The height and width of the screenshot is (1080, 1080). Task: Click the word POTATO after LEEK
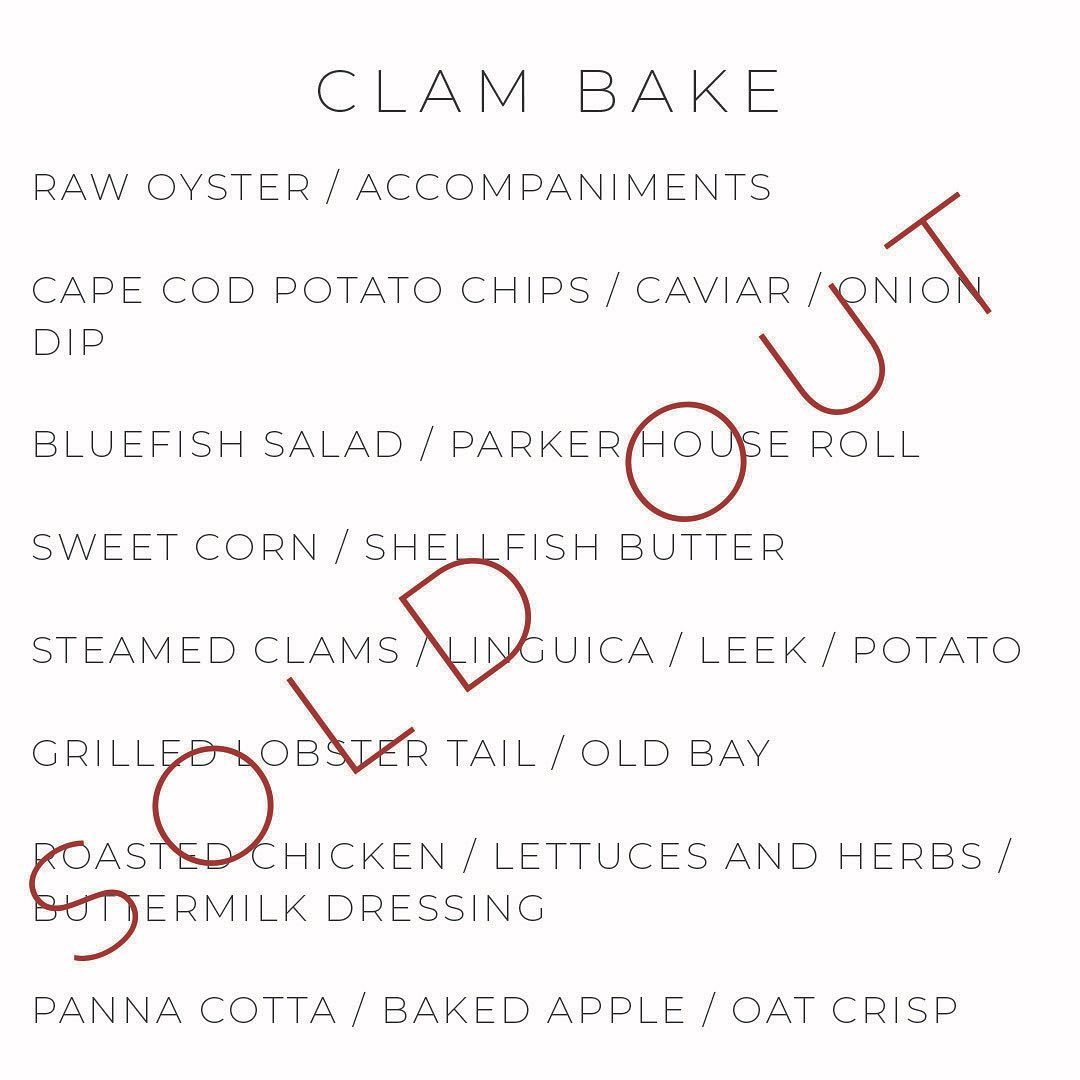pyautogui.click(x=936, y=651)
